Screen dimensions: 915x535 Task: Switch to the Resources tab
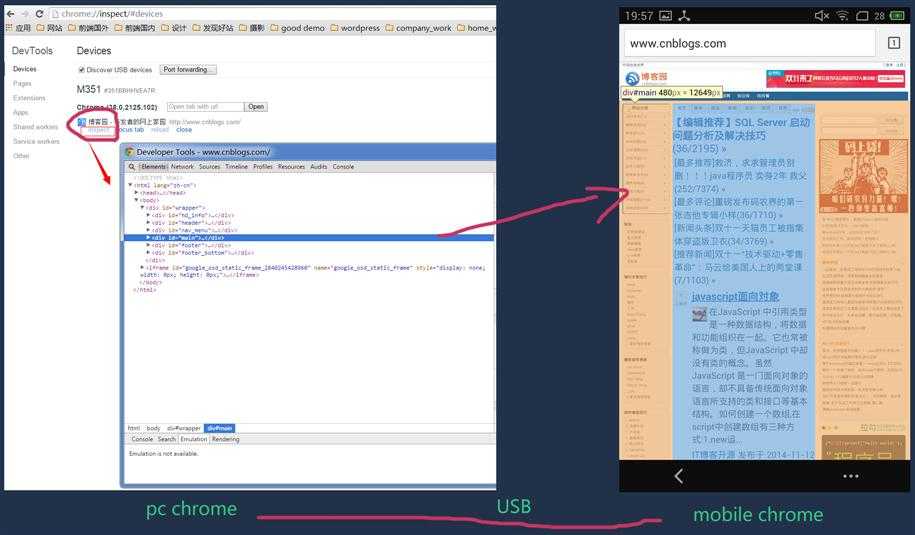pos(291,167)
